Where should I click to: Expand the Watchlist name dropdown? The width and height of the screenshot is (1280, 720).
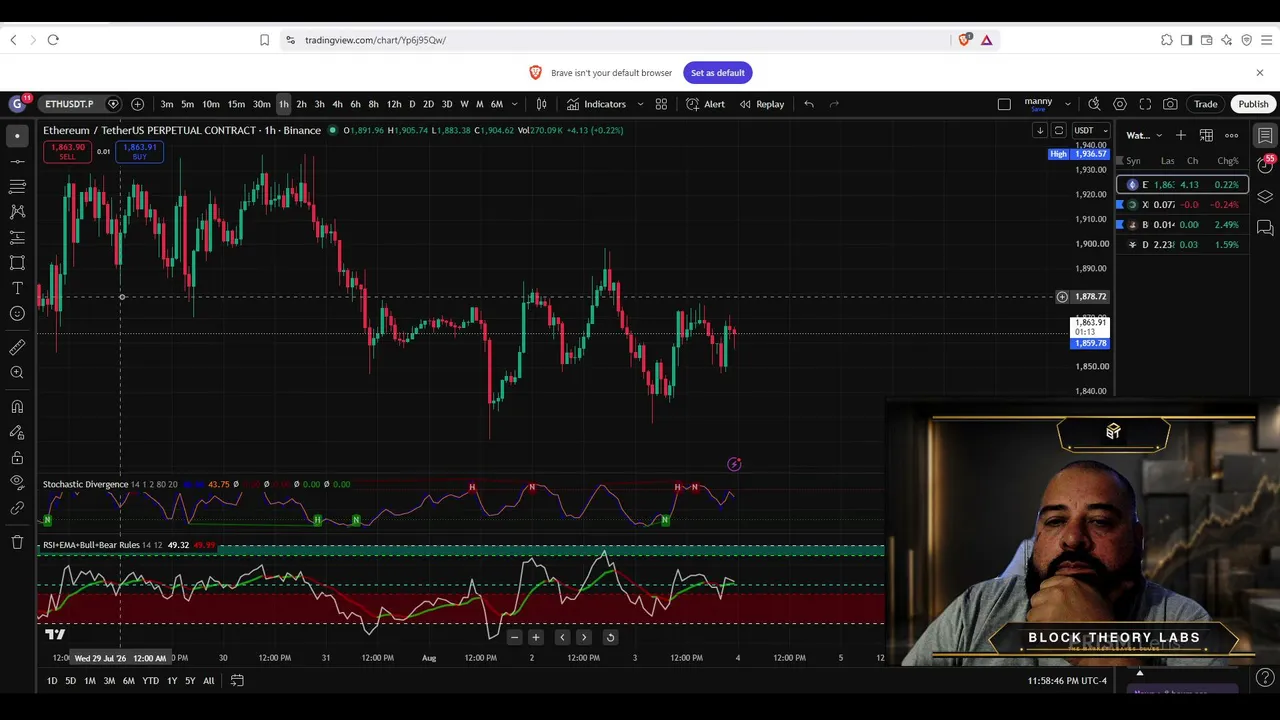[1144, 135]
